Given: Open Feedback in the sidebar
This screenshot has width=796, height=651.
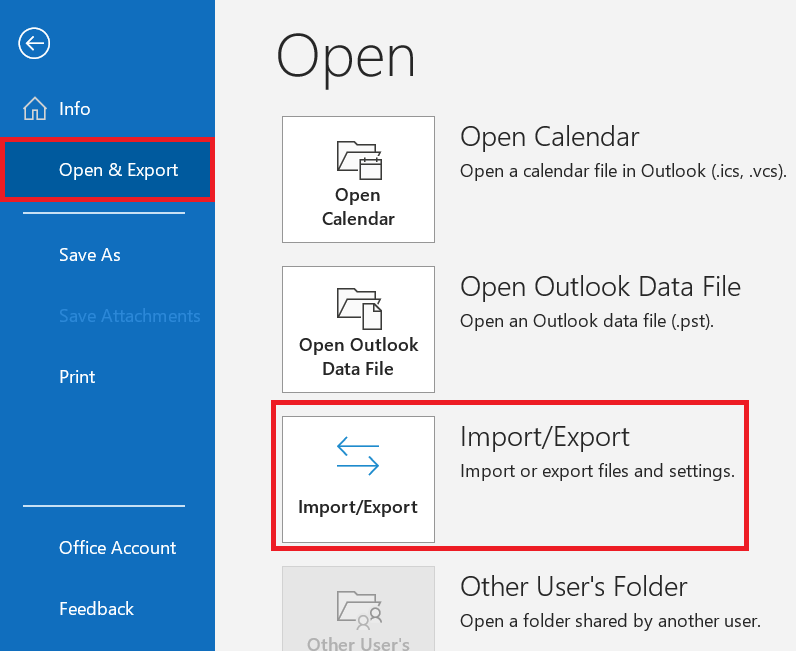Looking at the screenshot, I should 96,609.
